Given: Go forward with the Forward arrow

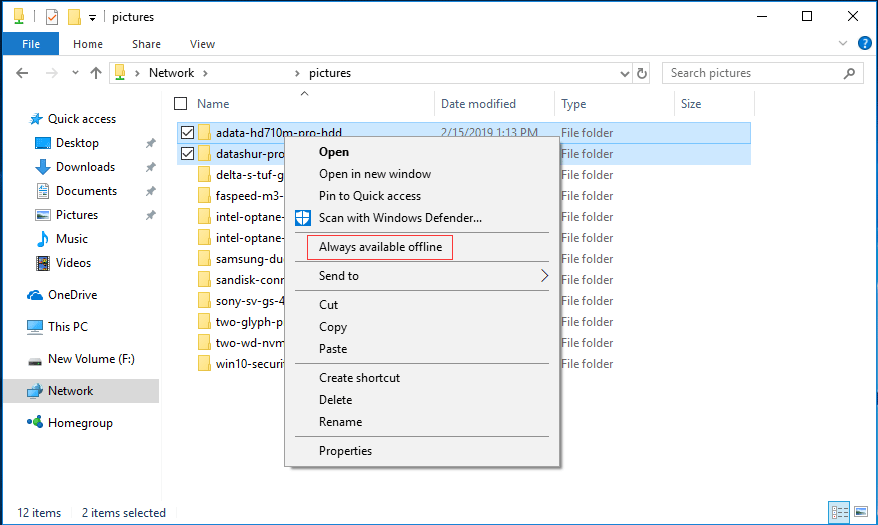Looking at the screenshot, I should [52, 73].
